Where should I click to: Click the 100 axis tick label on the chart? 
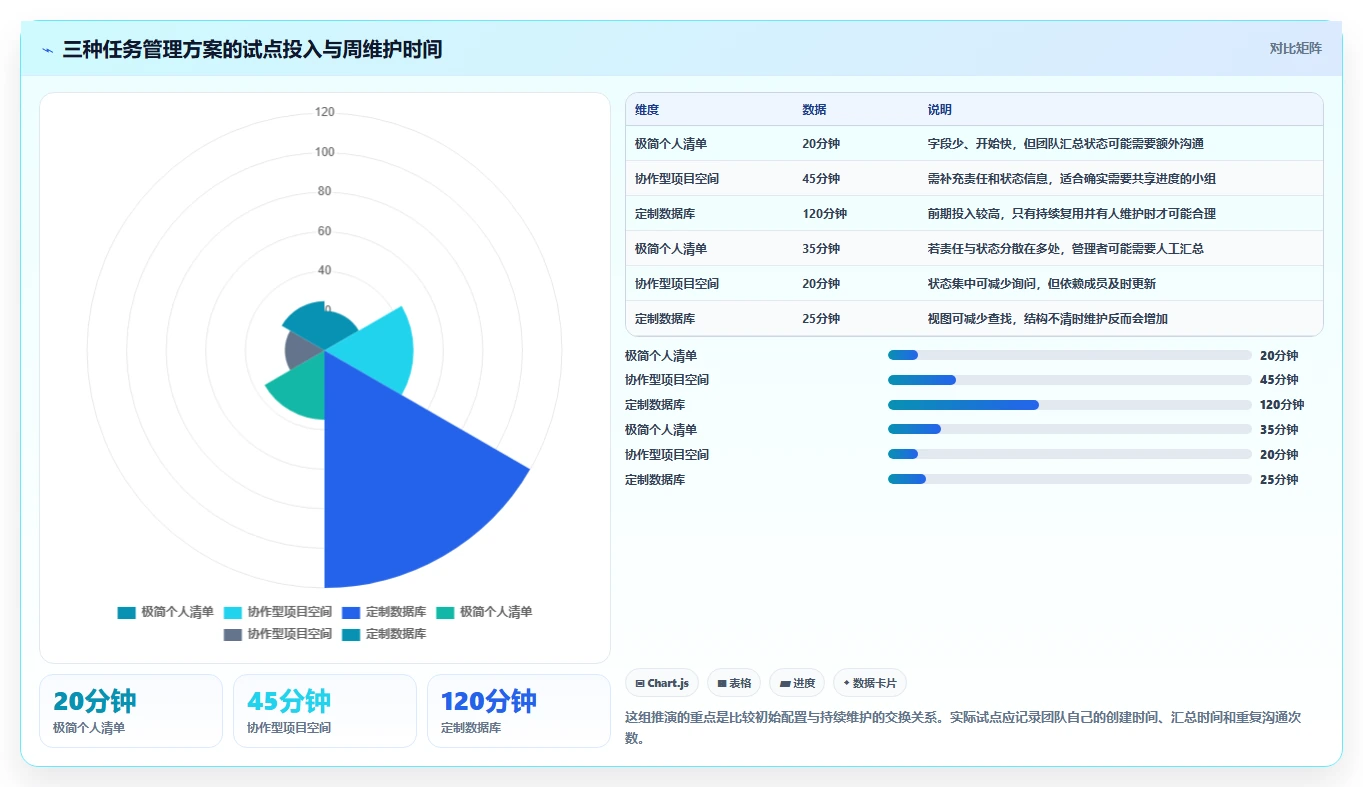click(x=325, y=152)
